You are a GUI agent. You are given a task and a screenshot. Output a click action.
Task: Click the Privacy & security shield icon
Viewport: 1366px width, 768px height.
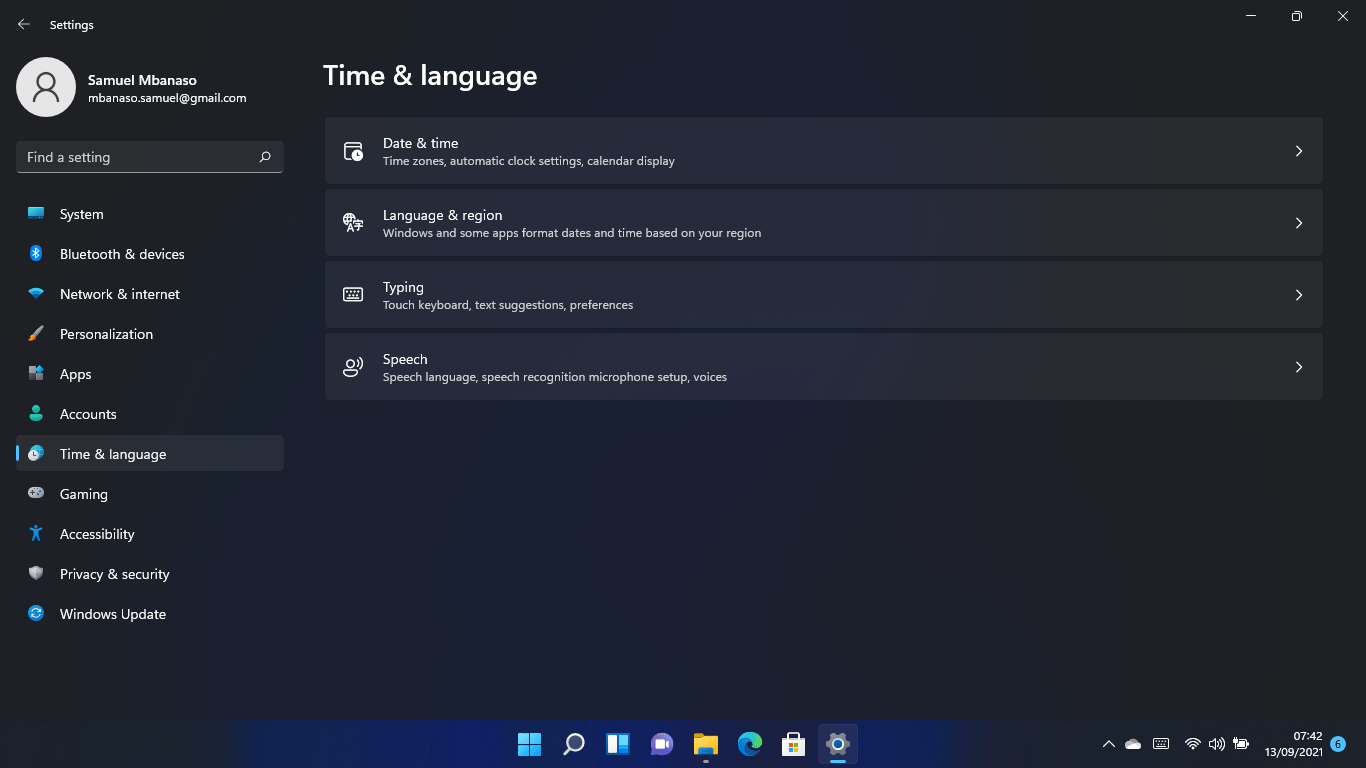click(x=36, y=574)
